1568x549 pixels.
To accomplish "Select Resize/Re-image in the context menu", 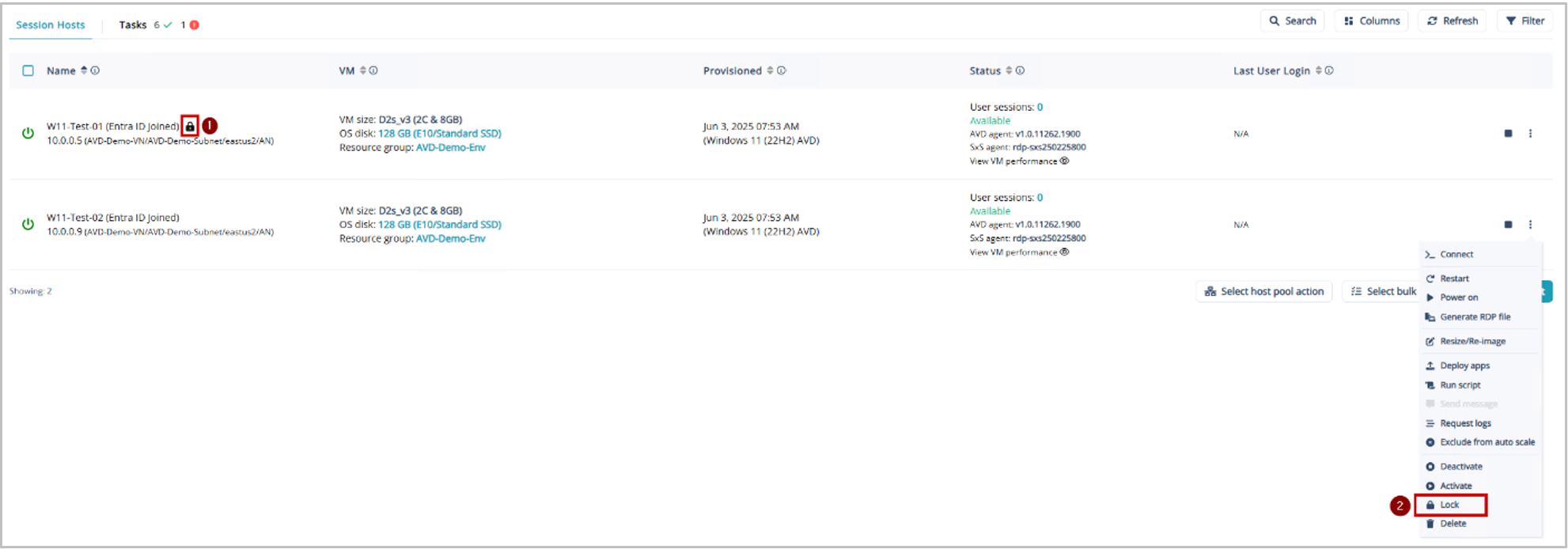I will coord(1471,341).
